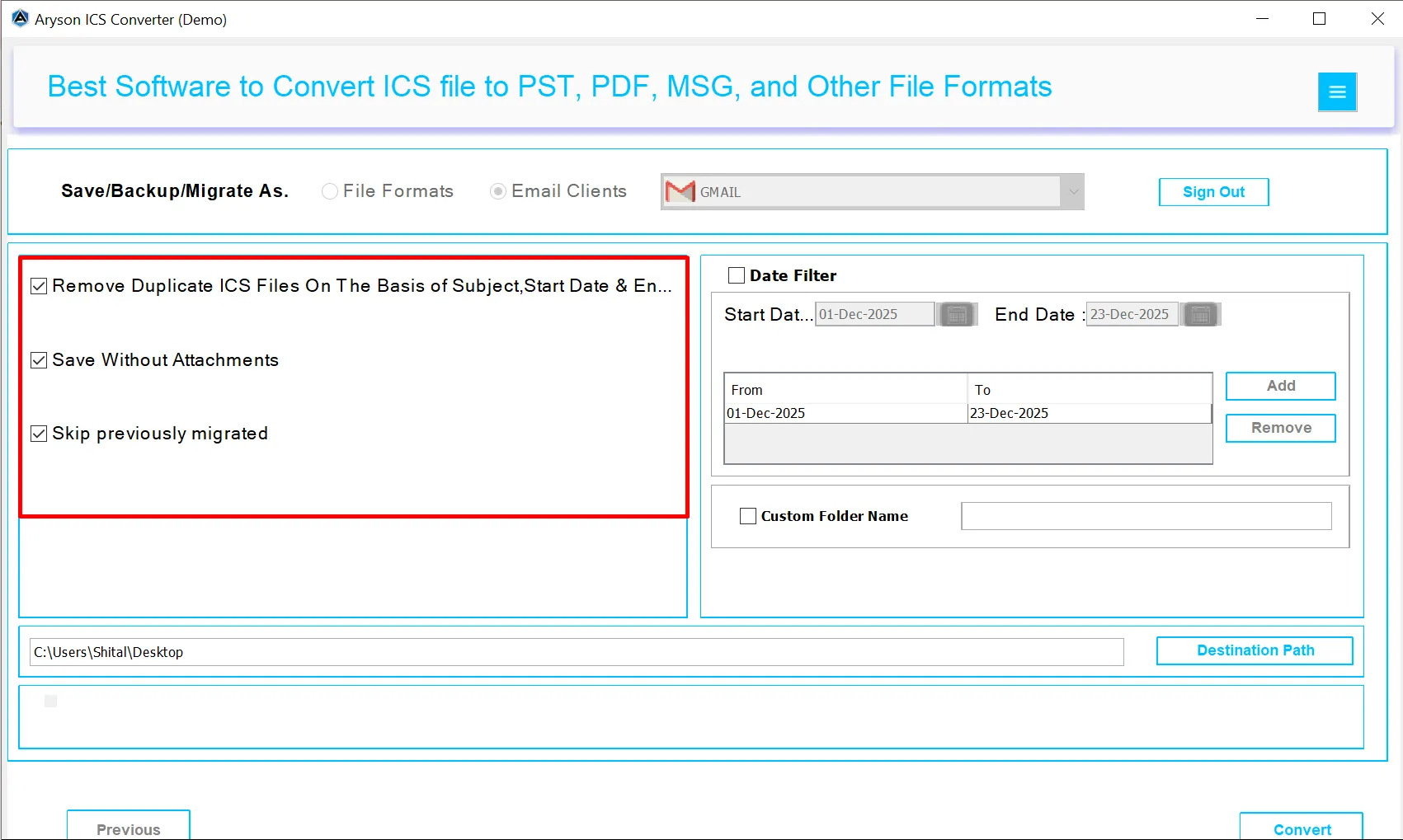Open the Start Date calendar picker

957,315
